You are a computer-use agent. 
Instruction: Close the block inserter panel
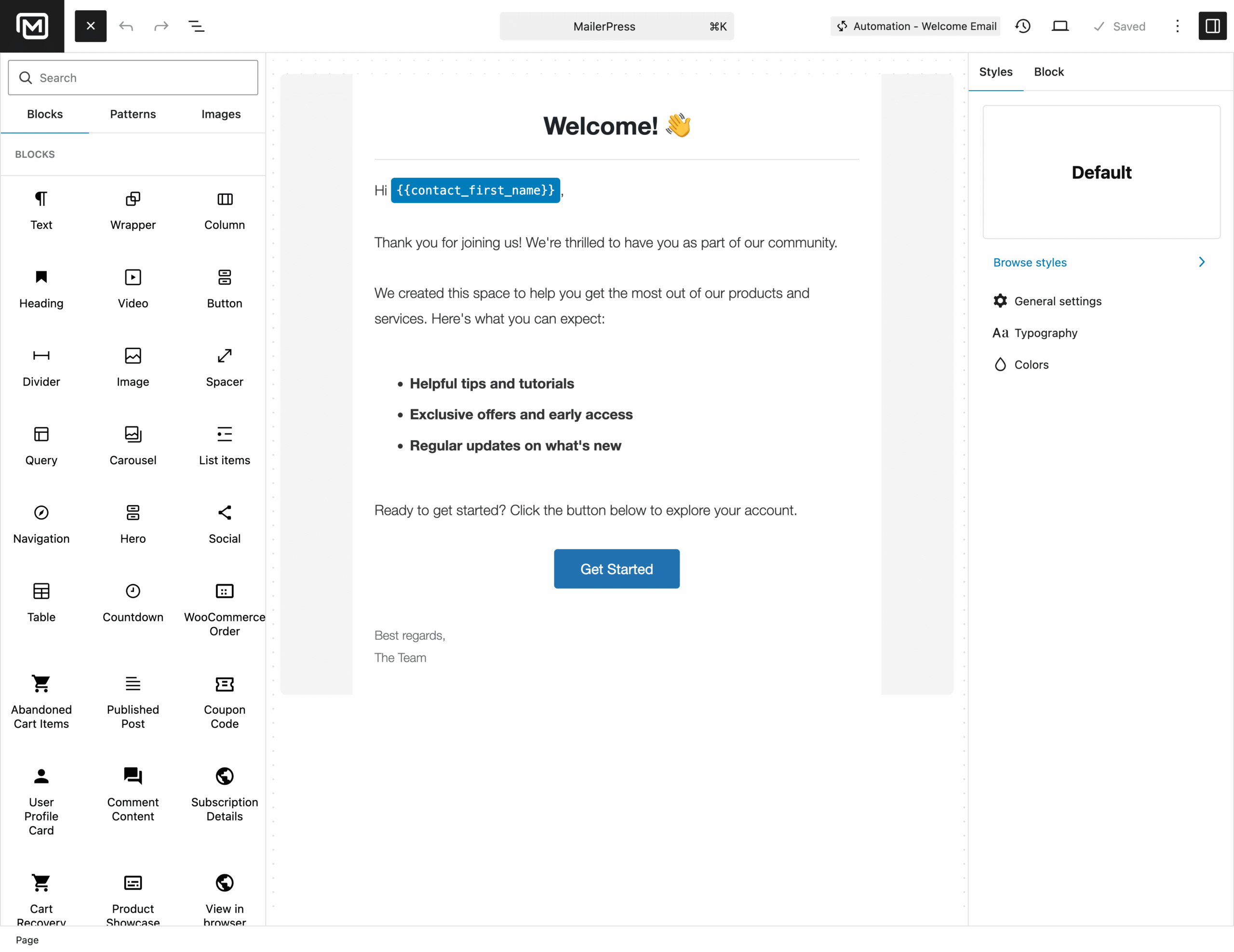91,26
